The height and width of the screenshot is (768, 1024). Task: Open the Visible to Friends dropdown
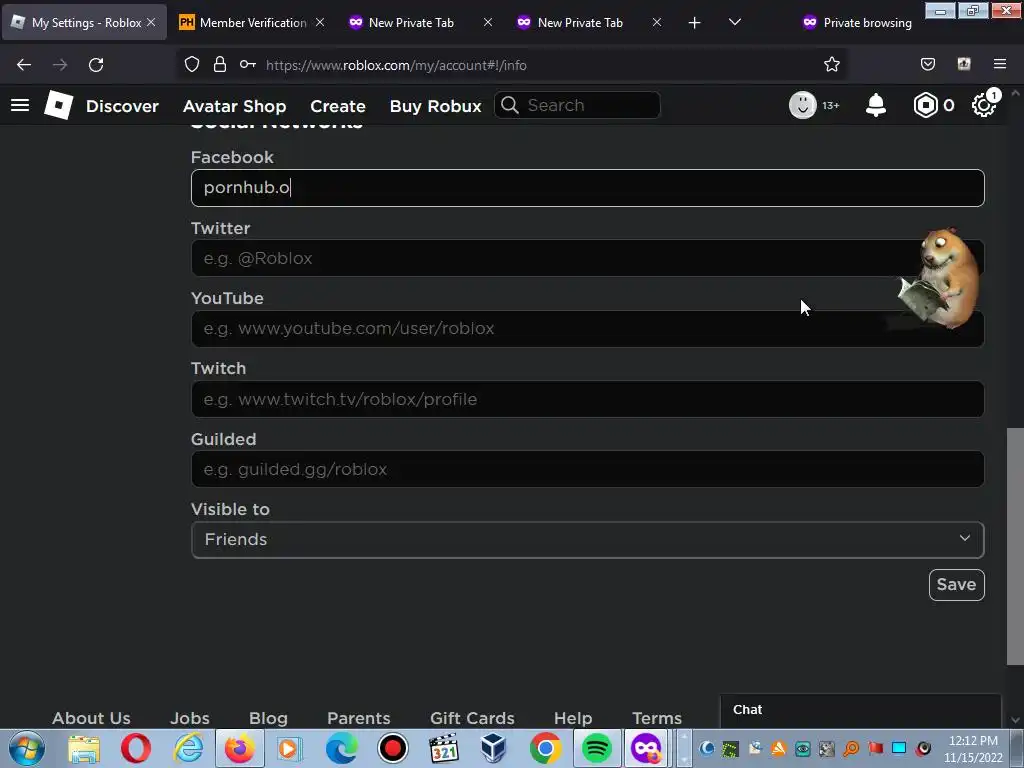point(587,539)
